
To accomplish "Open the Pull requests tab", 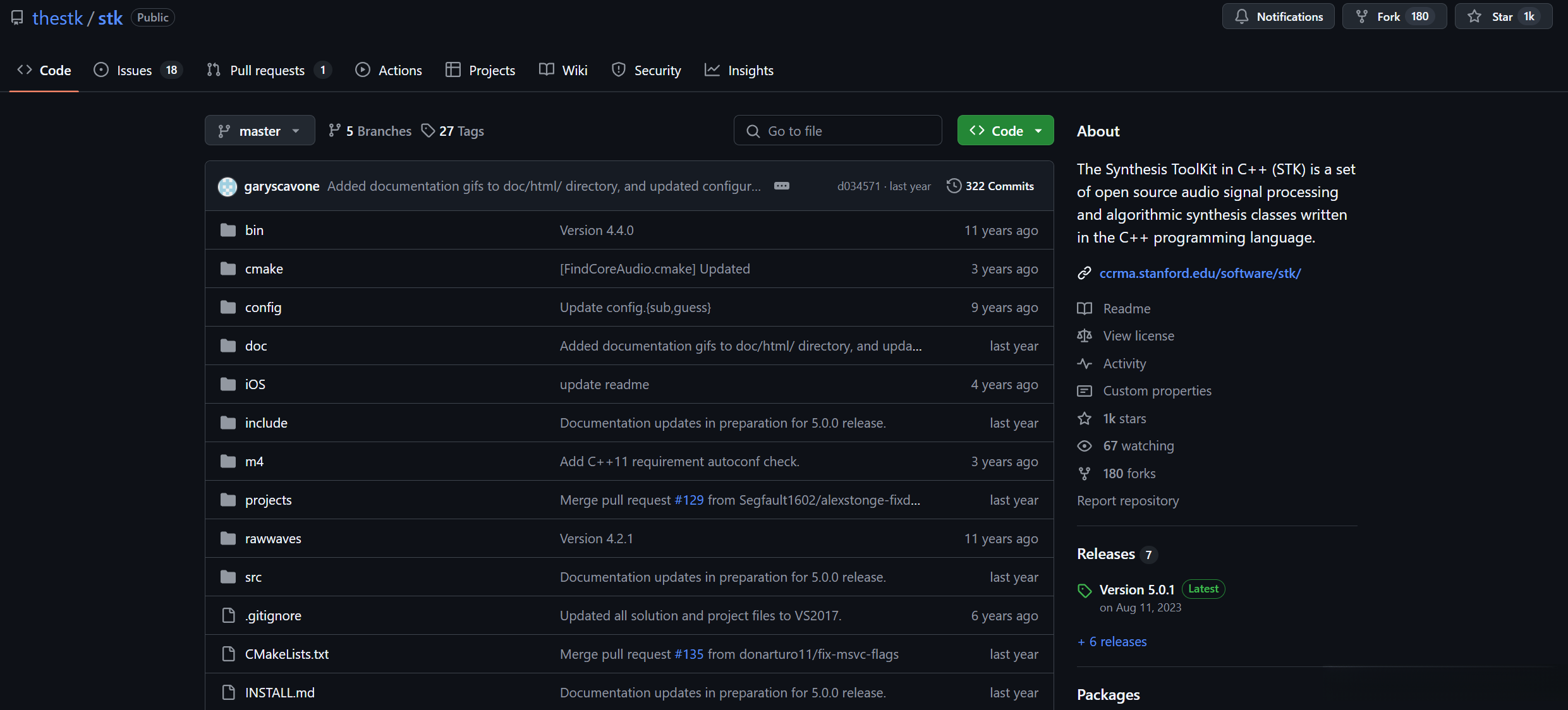I will click(267, 70).
